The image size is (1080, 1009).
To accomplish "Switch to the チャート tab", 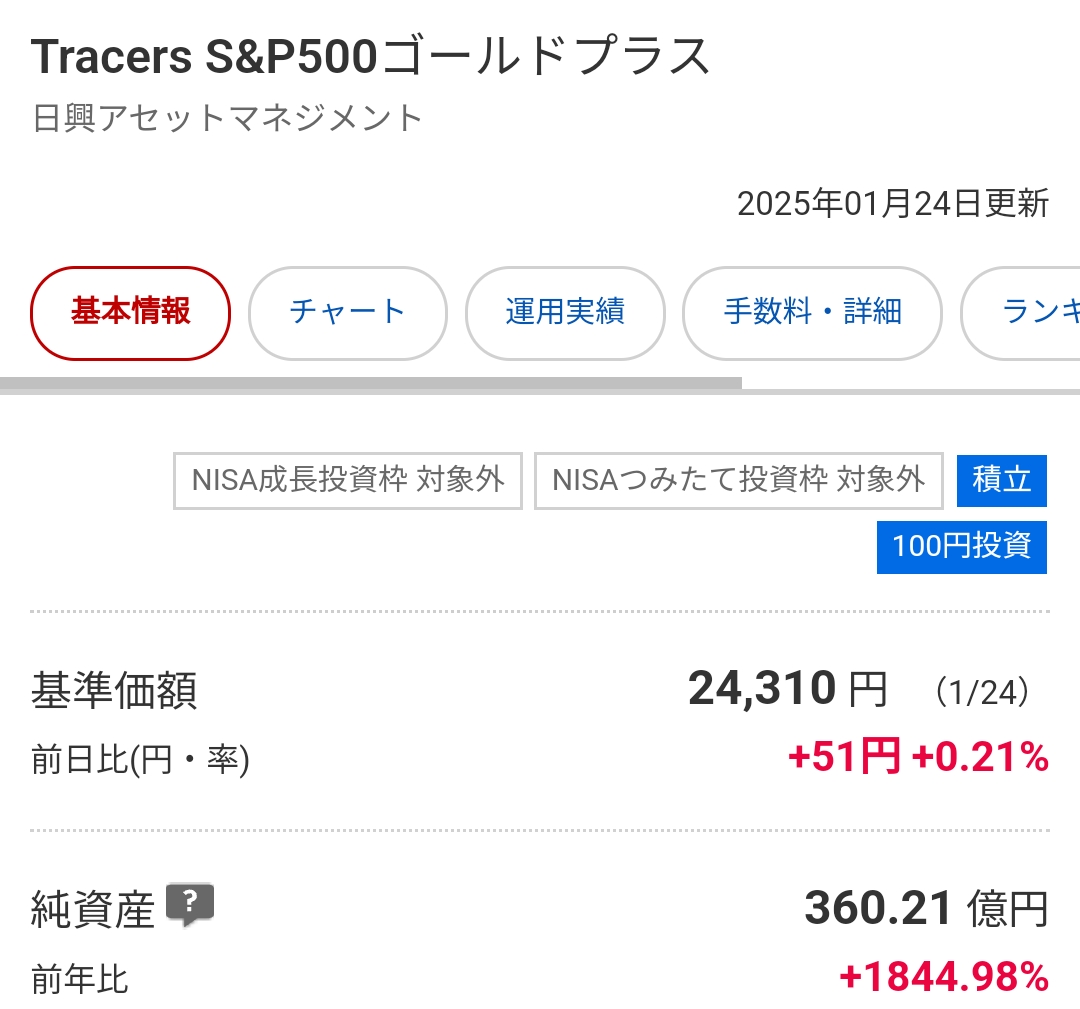I will pos(348,313).
